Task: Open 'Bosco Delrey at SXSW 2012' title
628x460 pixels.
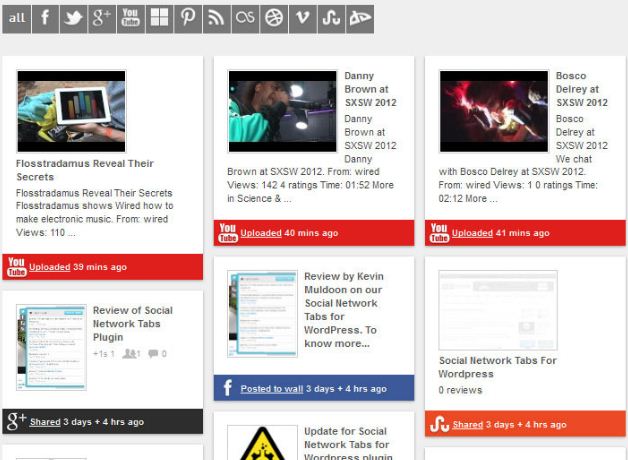Action: coord(582,89)
